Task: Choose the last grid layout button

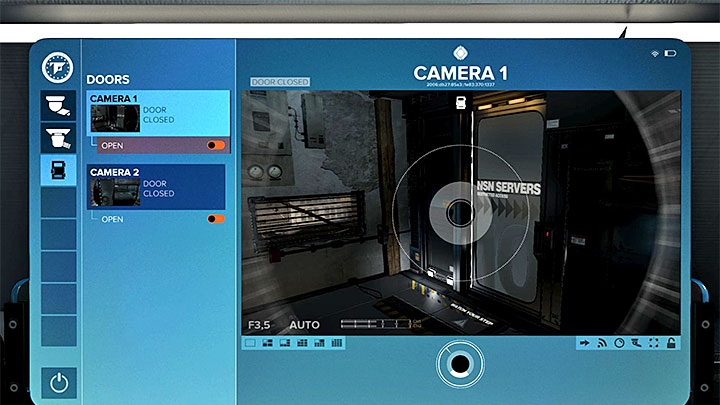Action: tap(337, 343)
